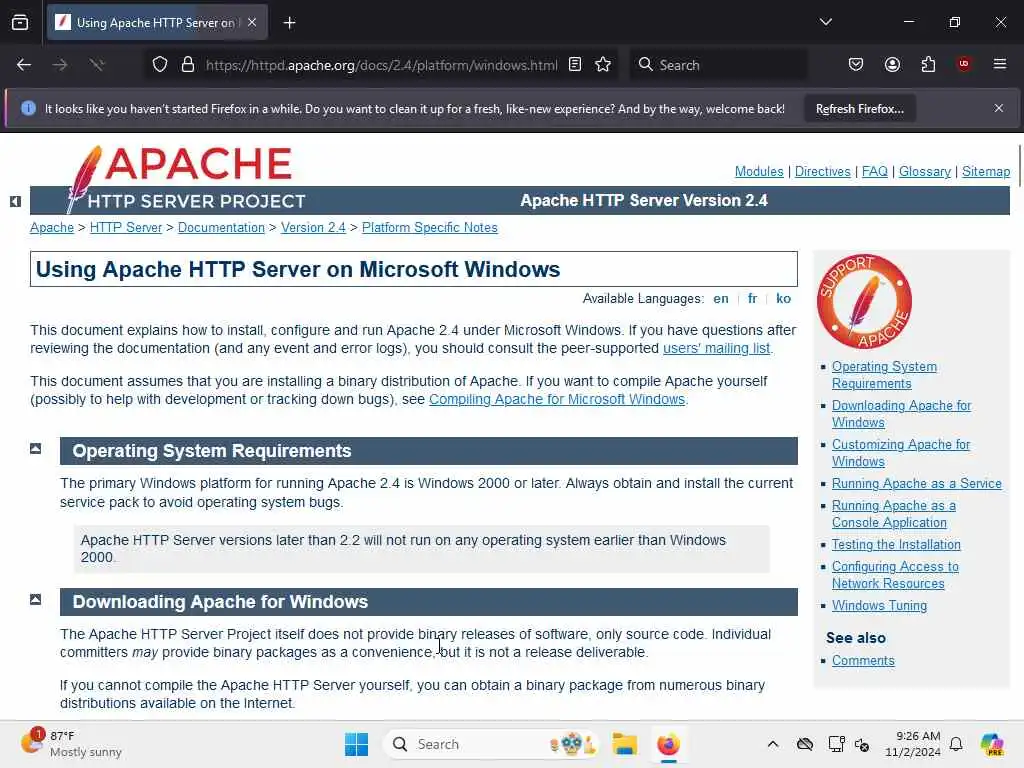Close the Apache HTTP Server tab

[252, 22]
